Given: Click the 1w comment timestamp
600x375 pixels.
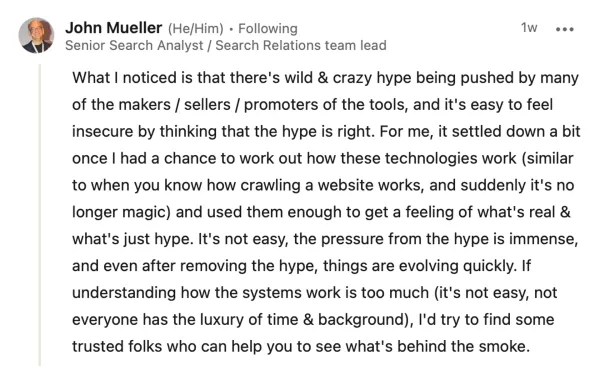Looking at the screenshot, I should 529,28.
